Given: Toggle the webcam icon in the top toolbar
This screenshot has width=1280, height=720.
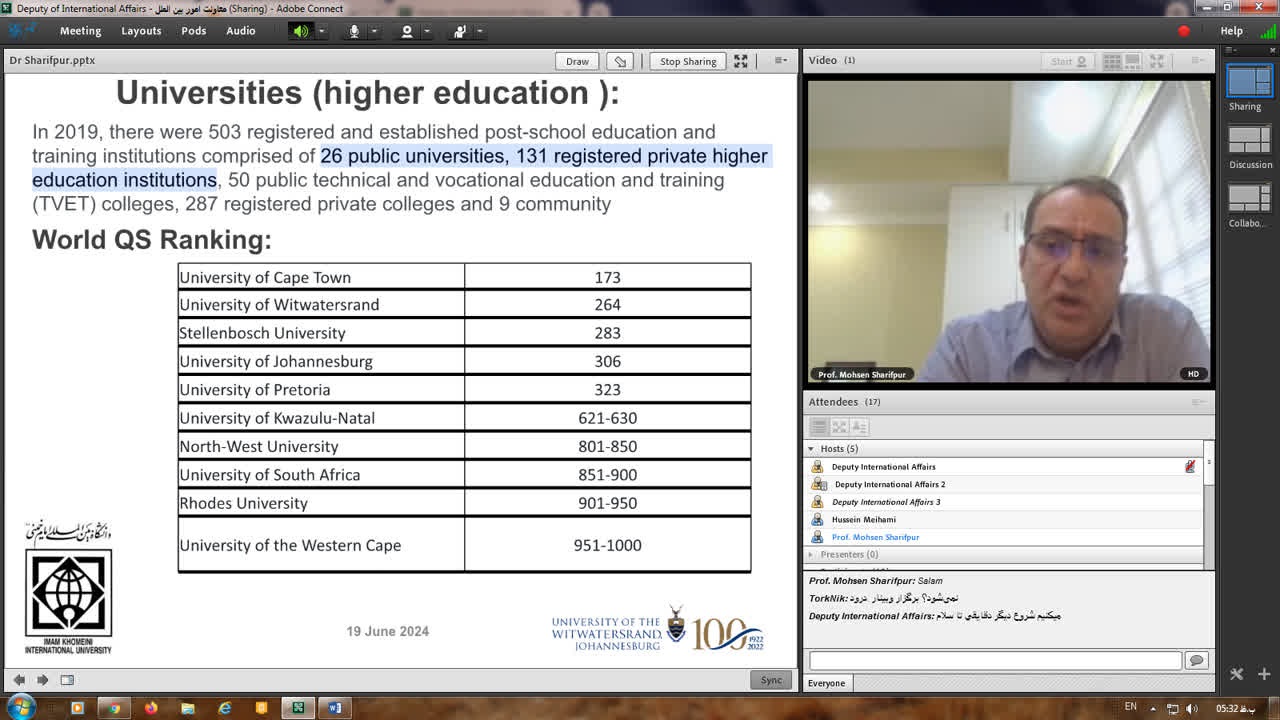Looking at the screenshot, I should point(406,31).
